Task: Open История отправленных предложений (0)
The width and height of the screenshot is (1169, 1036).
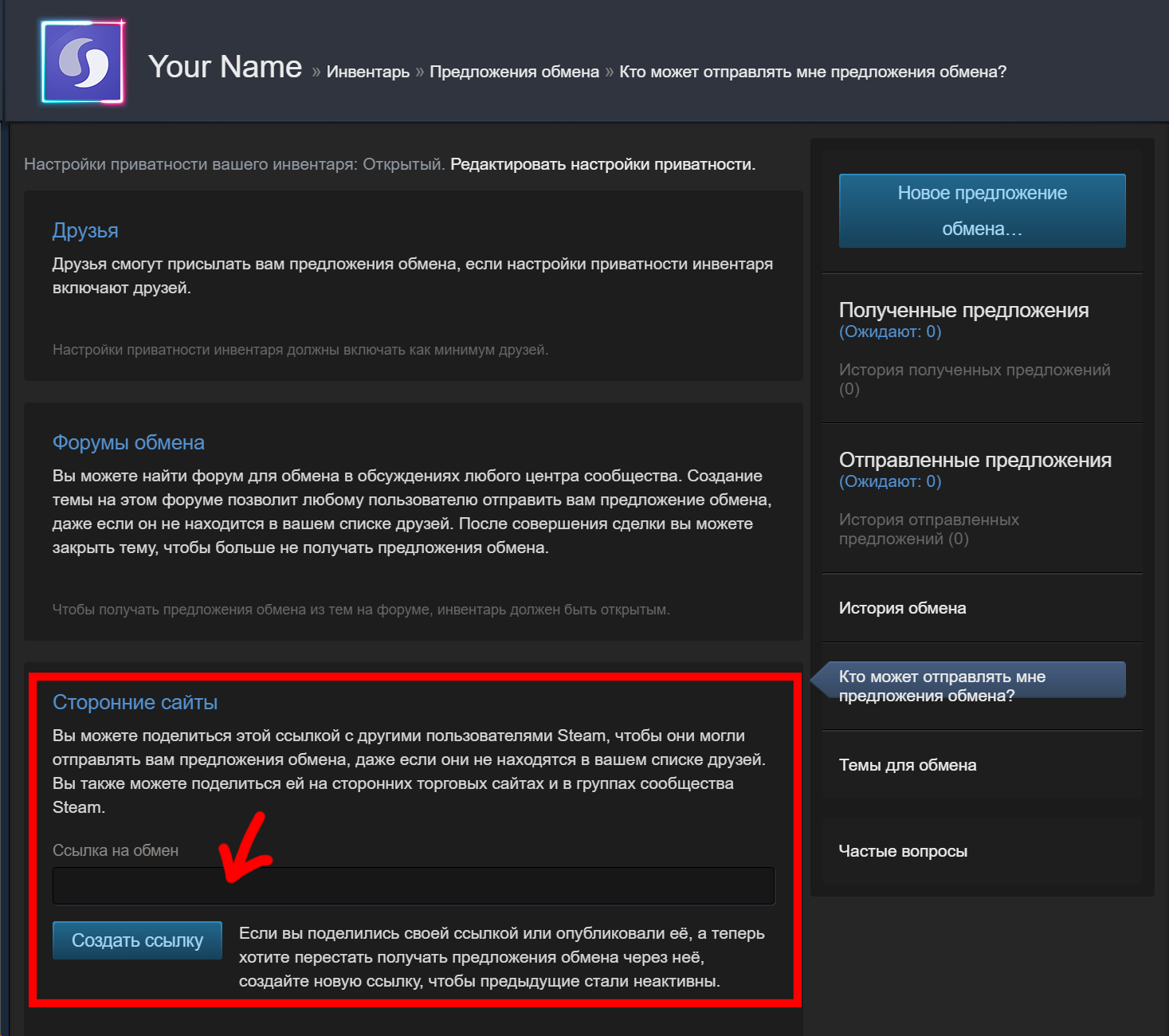Action: (x=929, y=529)
